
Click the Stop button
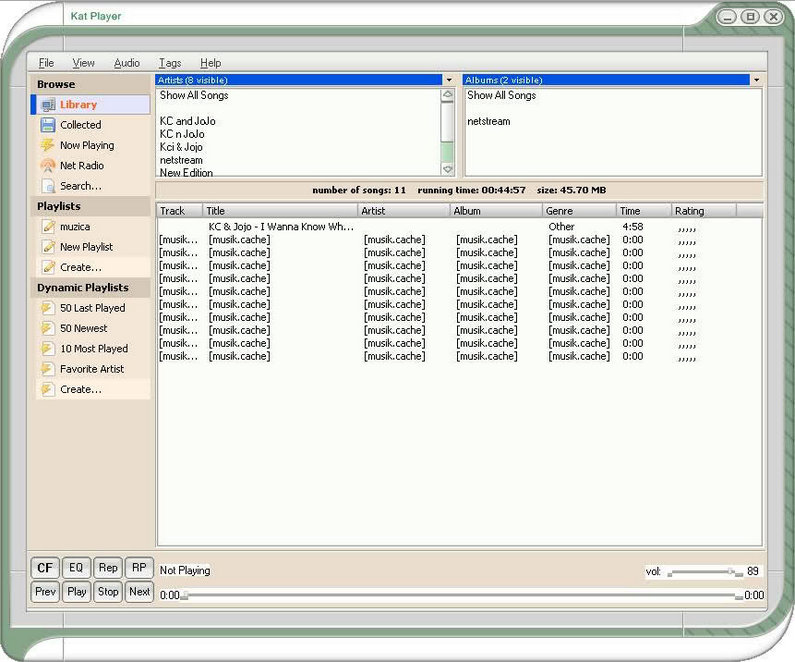107,592
